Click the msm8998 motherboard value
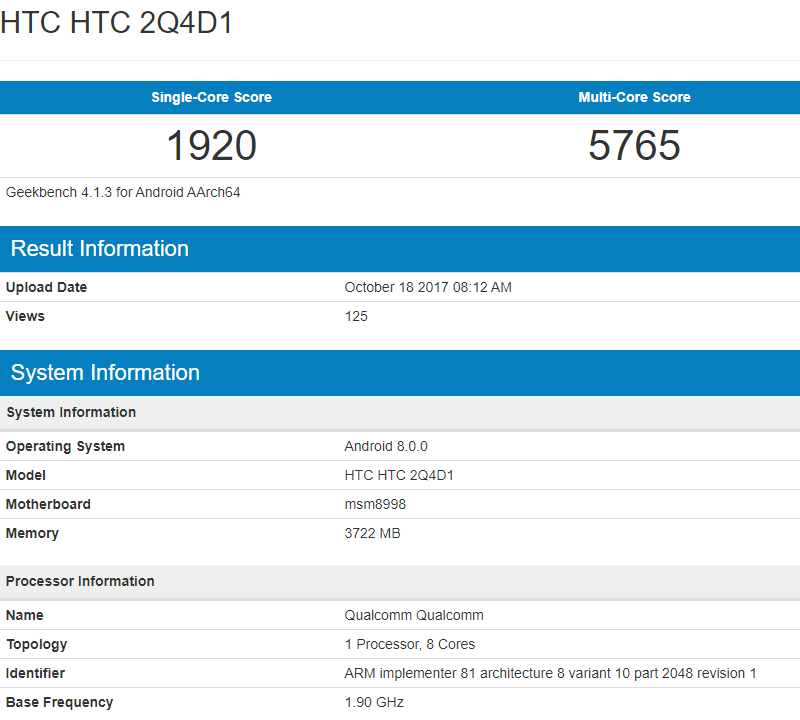This screenshot has height=720, width=800. coord(375,504)
